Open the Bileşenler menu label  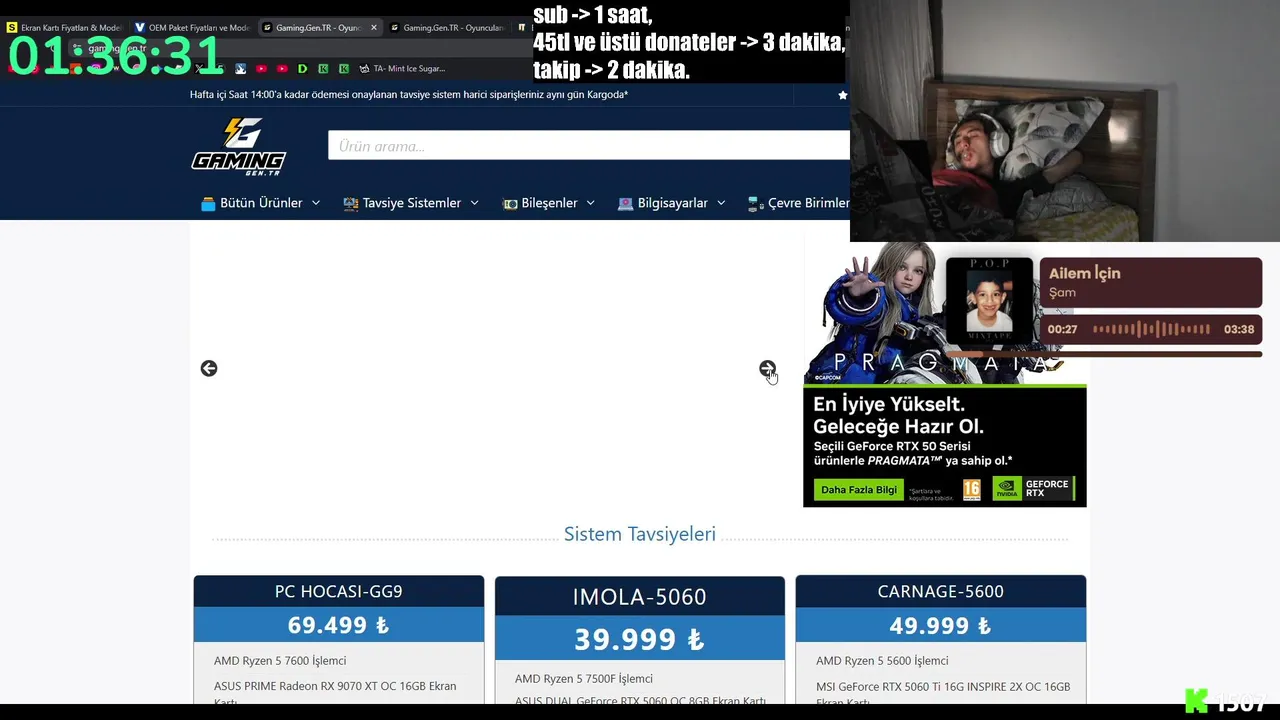[x=550, y=203]
